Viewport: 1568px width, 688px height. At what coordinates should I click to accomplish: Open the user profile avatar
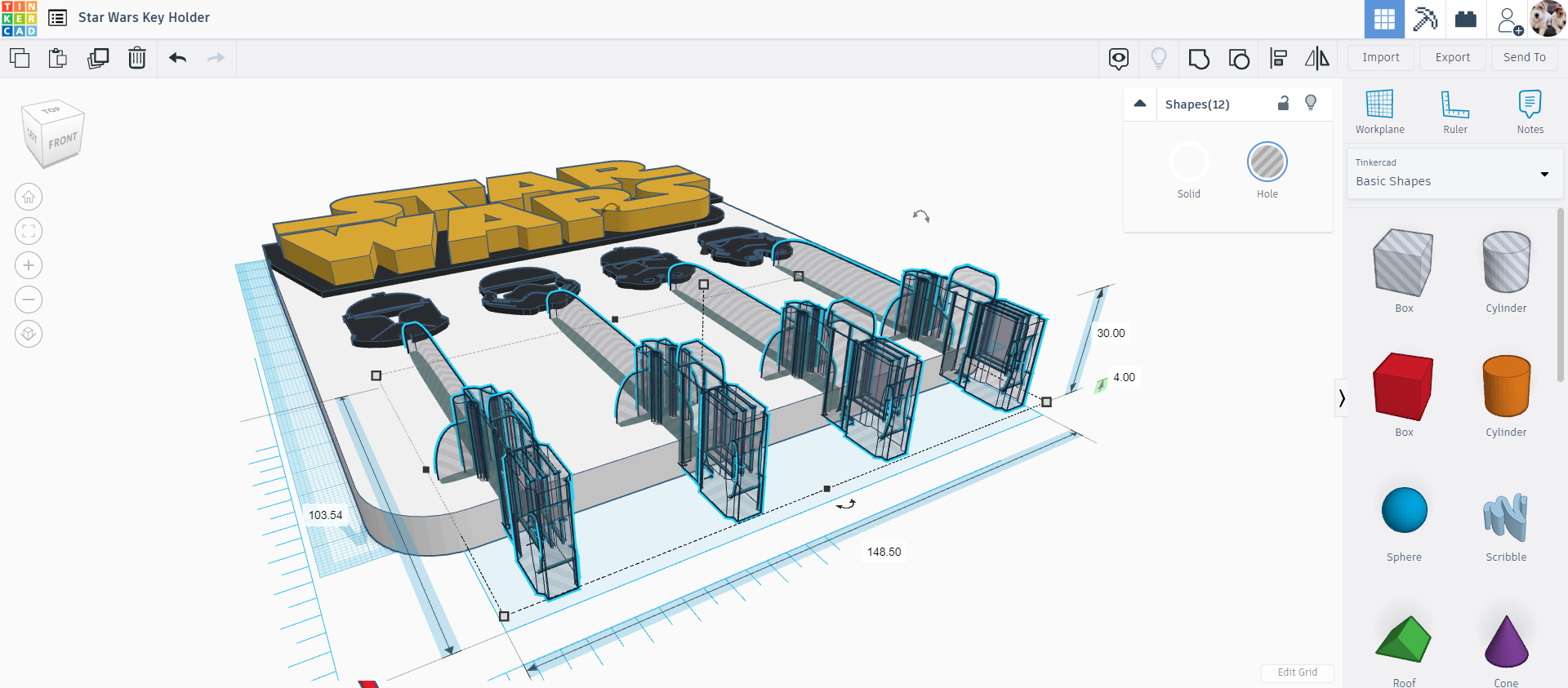click(x=1548, y=19)
